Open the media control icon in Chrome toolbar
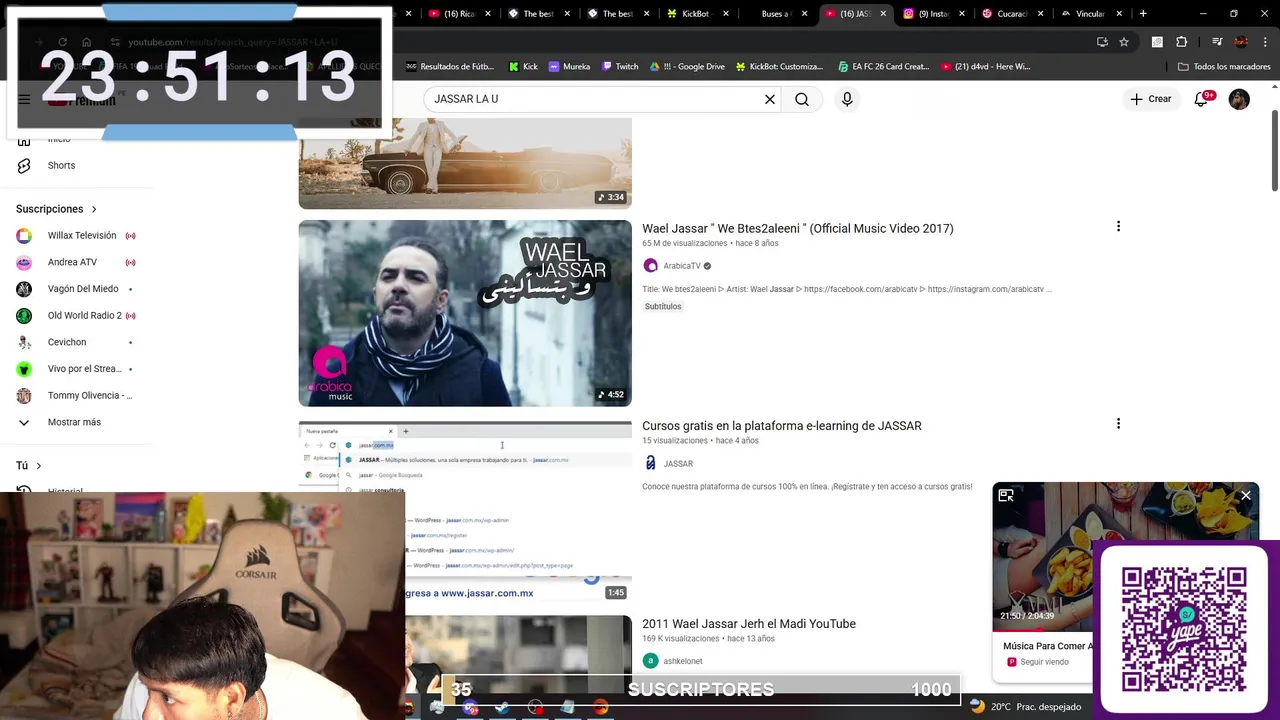The width and height of the screenshot is (1280, 720). point(1217,42)
